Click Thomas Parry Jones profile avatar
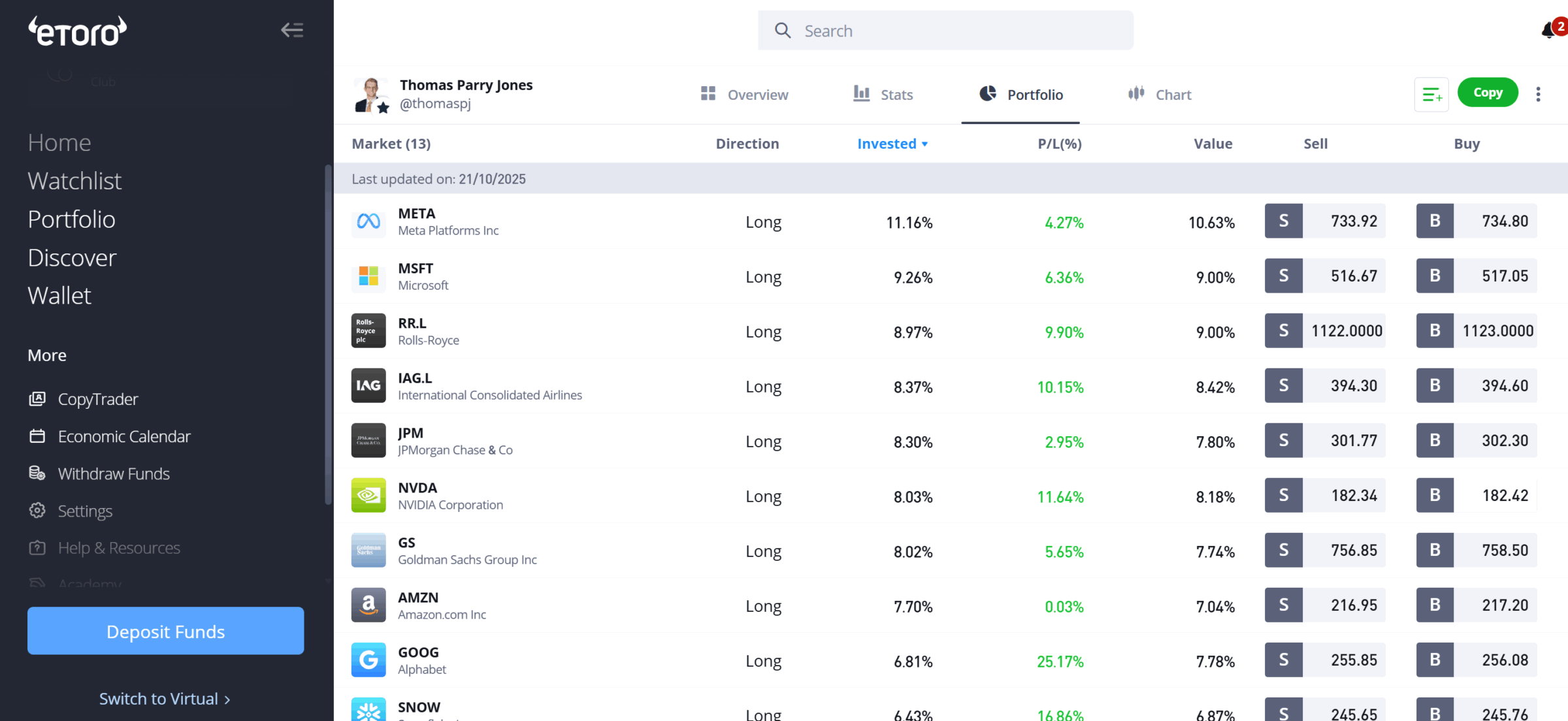This screenshot has height=721, width=1568. click(371, 95)
